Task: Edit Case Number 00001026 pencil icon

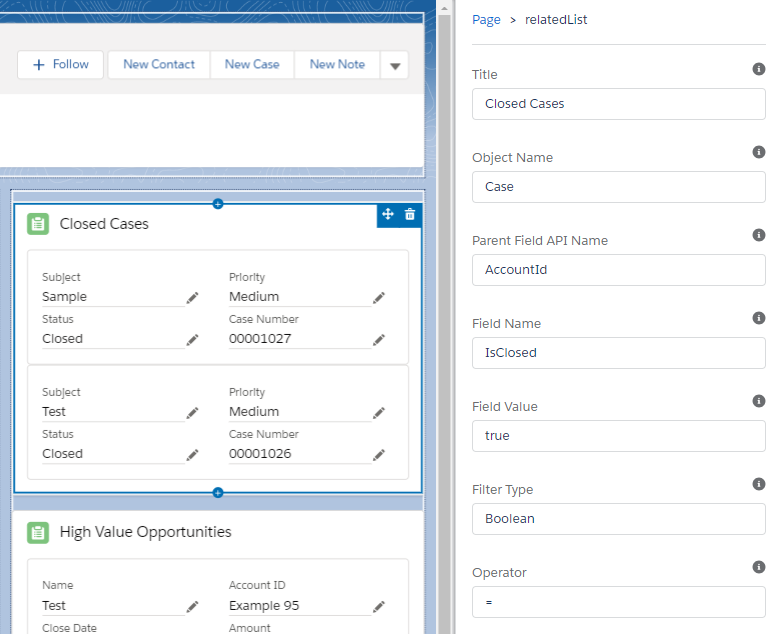Action: pos(379,455)
